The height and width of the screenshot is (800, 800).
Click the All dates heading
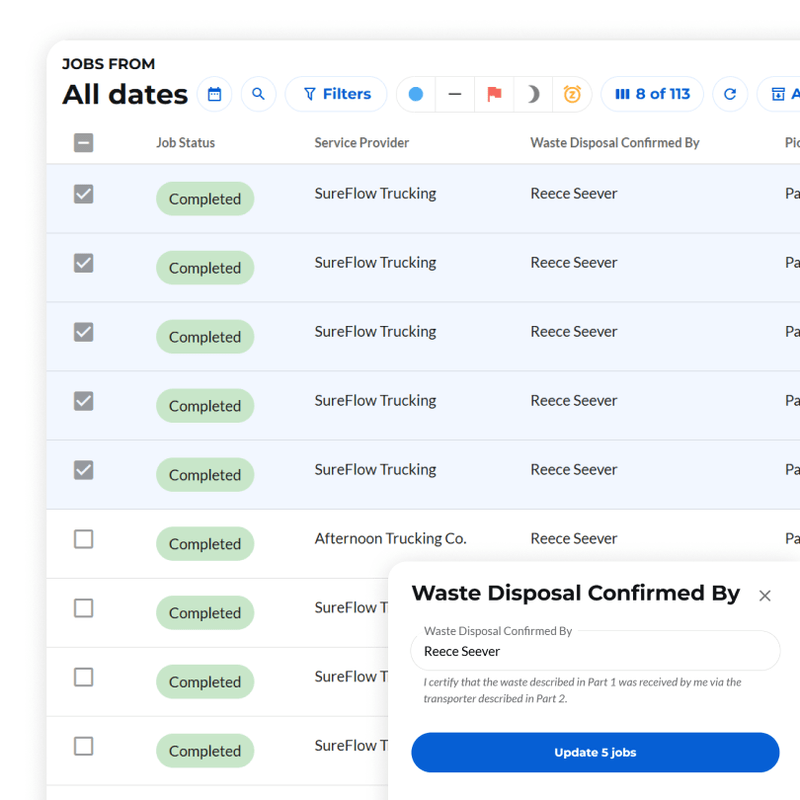(x=125, y=95)
